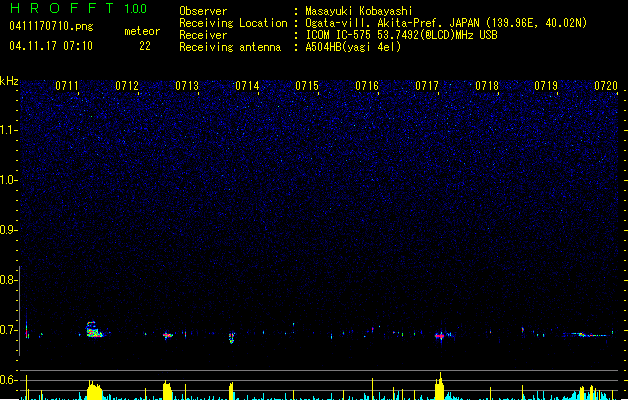Image resolution: width=629 pixels, height=400 pixels.
Task: Click the 0716 time marker
Action: (367, 86)
